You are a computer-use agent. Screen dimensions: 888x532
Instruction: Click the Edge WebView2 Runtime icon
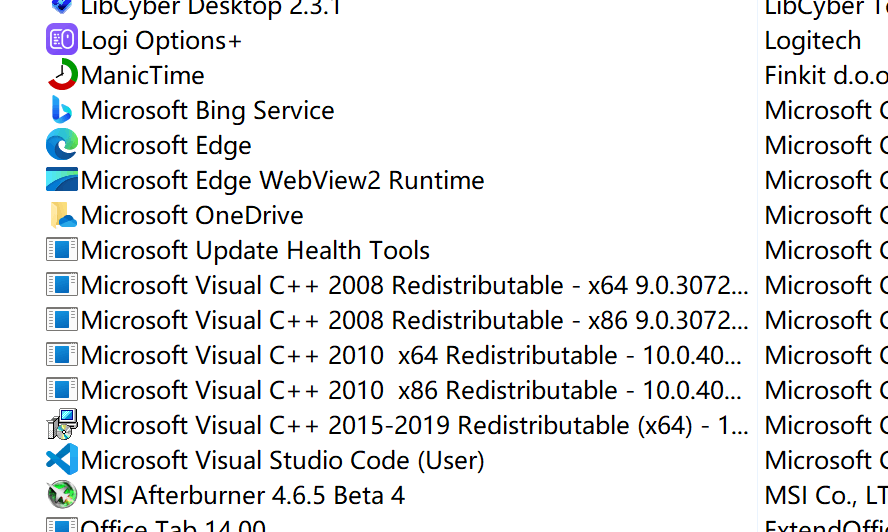(x=62, y=180)
